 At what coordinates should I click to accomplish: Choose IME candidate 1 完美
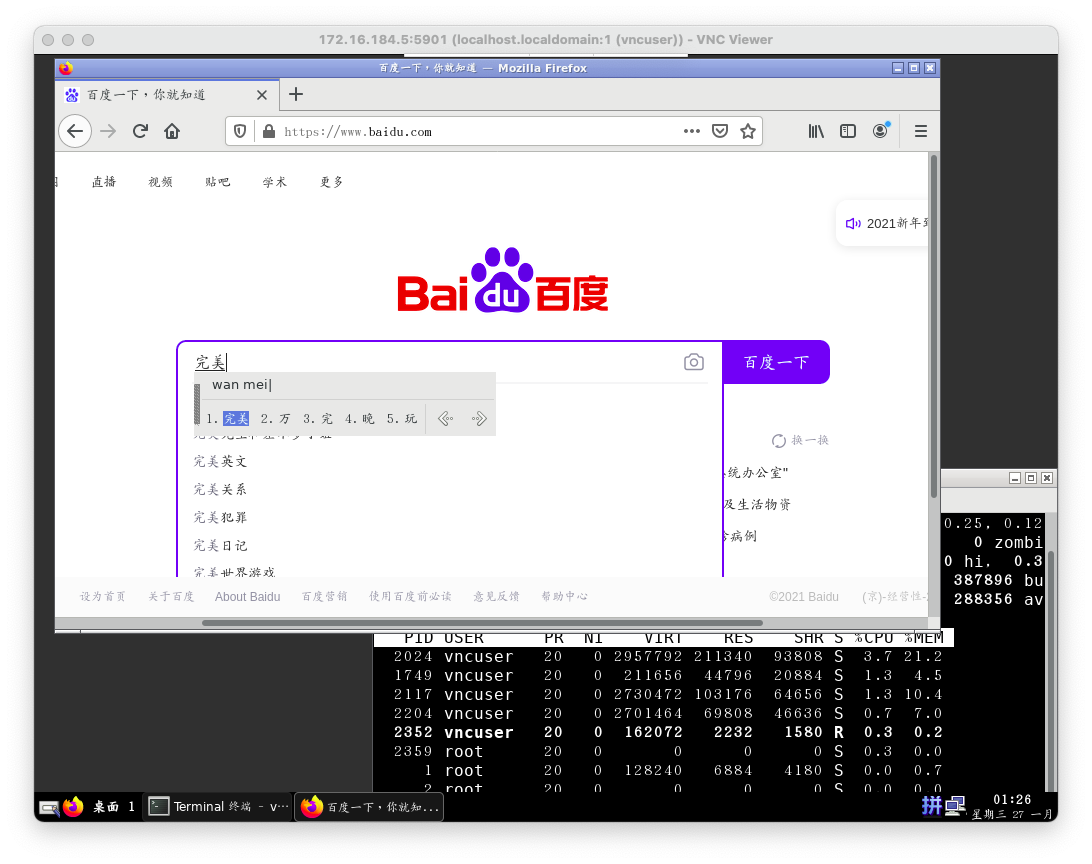pos(228,418)
